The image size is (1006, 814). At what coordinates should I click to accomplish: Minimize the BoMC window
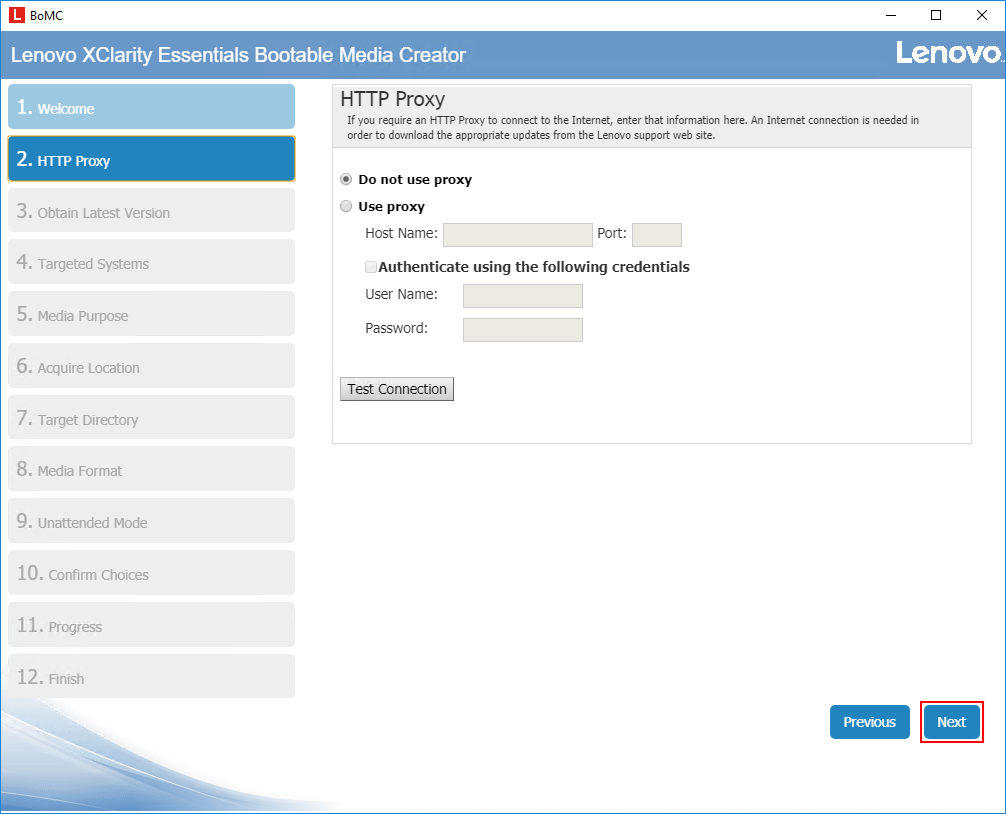click(x=891, y=15)
